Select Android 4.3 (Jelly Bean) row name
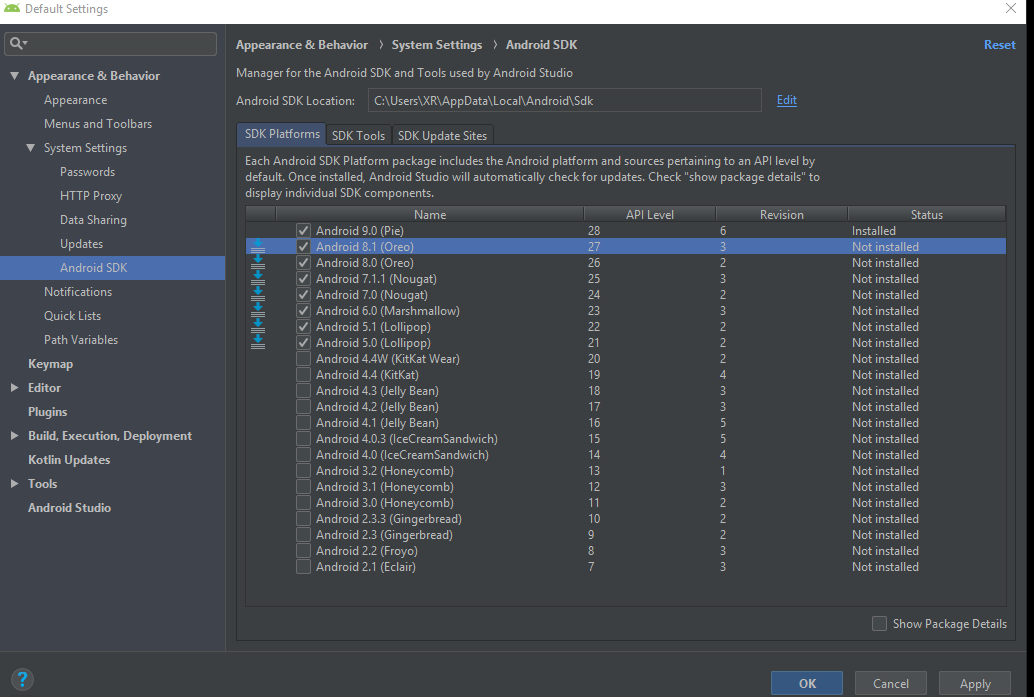This screenshot has width=1034, height=697. (x=377, y=391)
